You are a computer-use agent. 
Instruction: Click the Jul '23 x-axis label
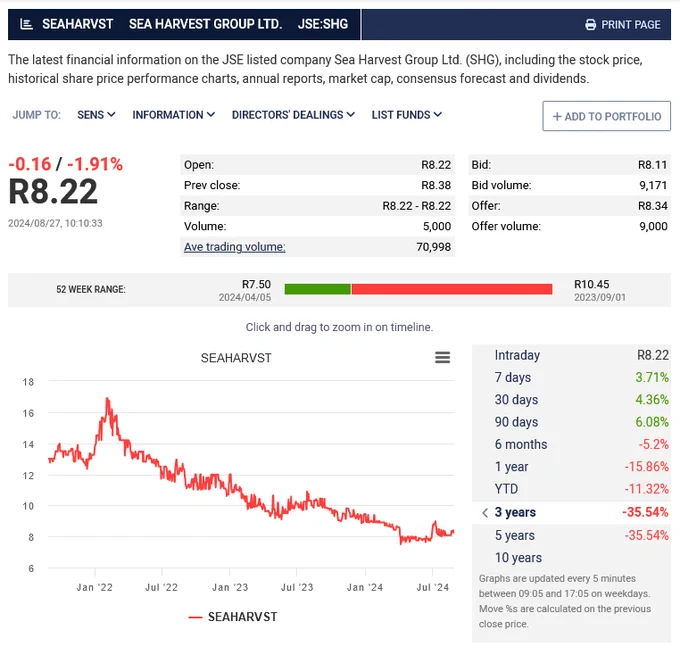click(x=297, y=587)
